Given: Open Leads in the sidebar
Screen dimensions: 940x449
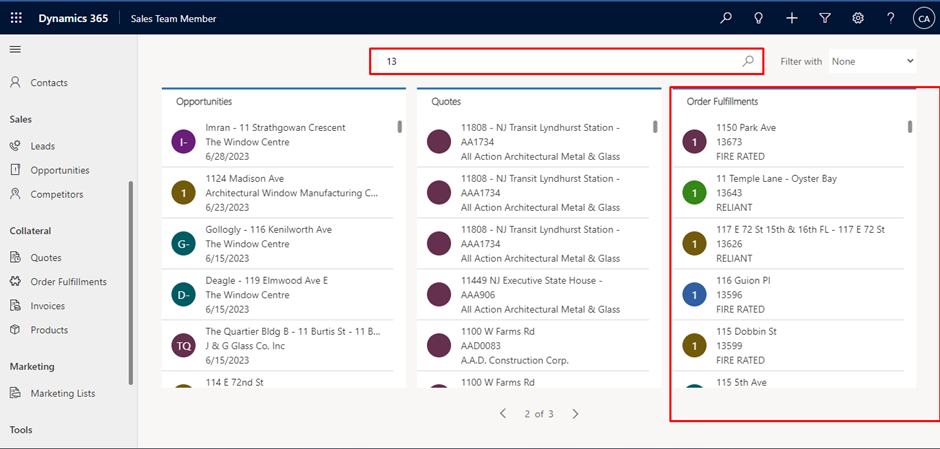Looking at the screenshot, I should (43, 146).
